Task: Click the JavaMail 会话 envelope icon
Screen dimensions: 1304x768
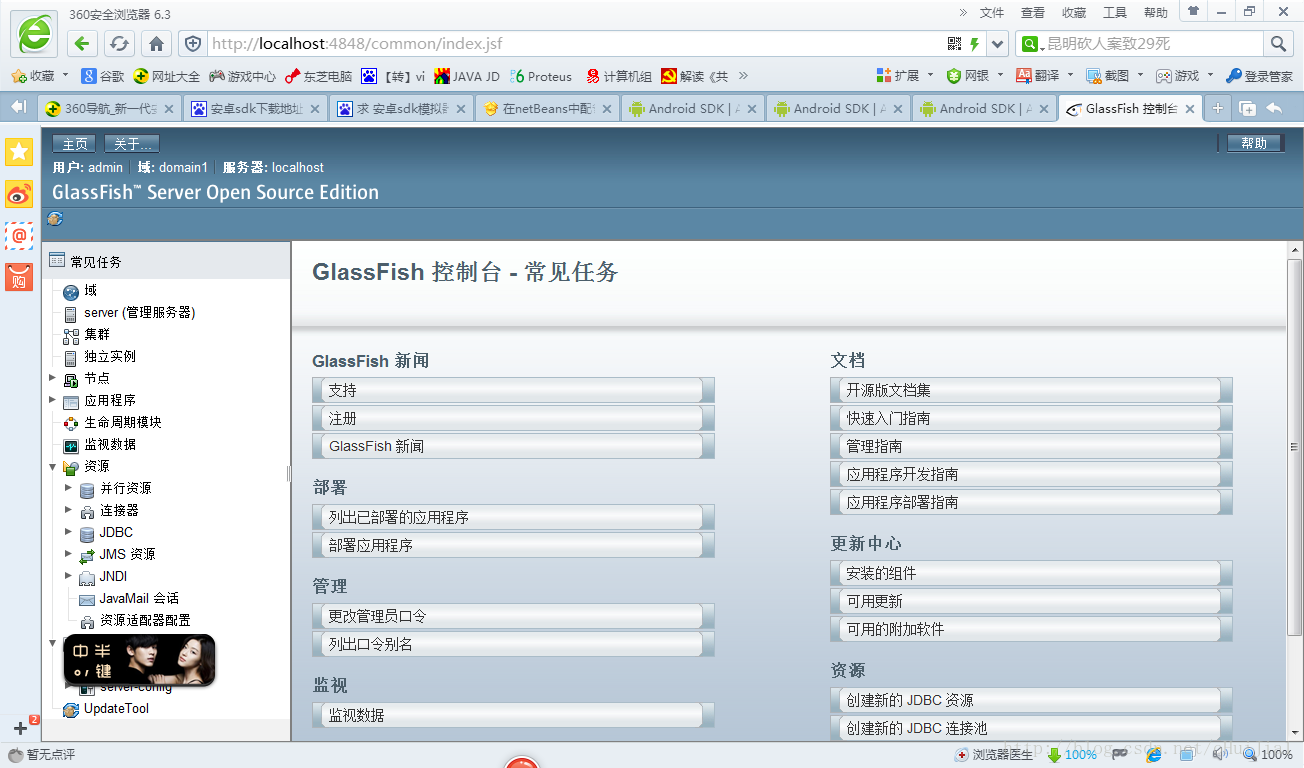Action: 87,600
